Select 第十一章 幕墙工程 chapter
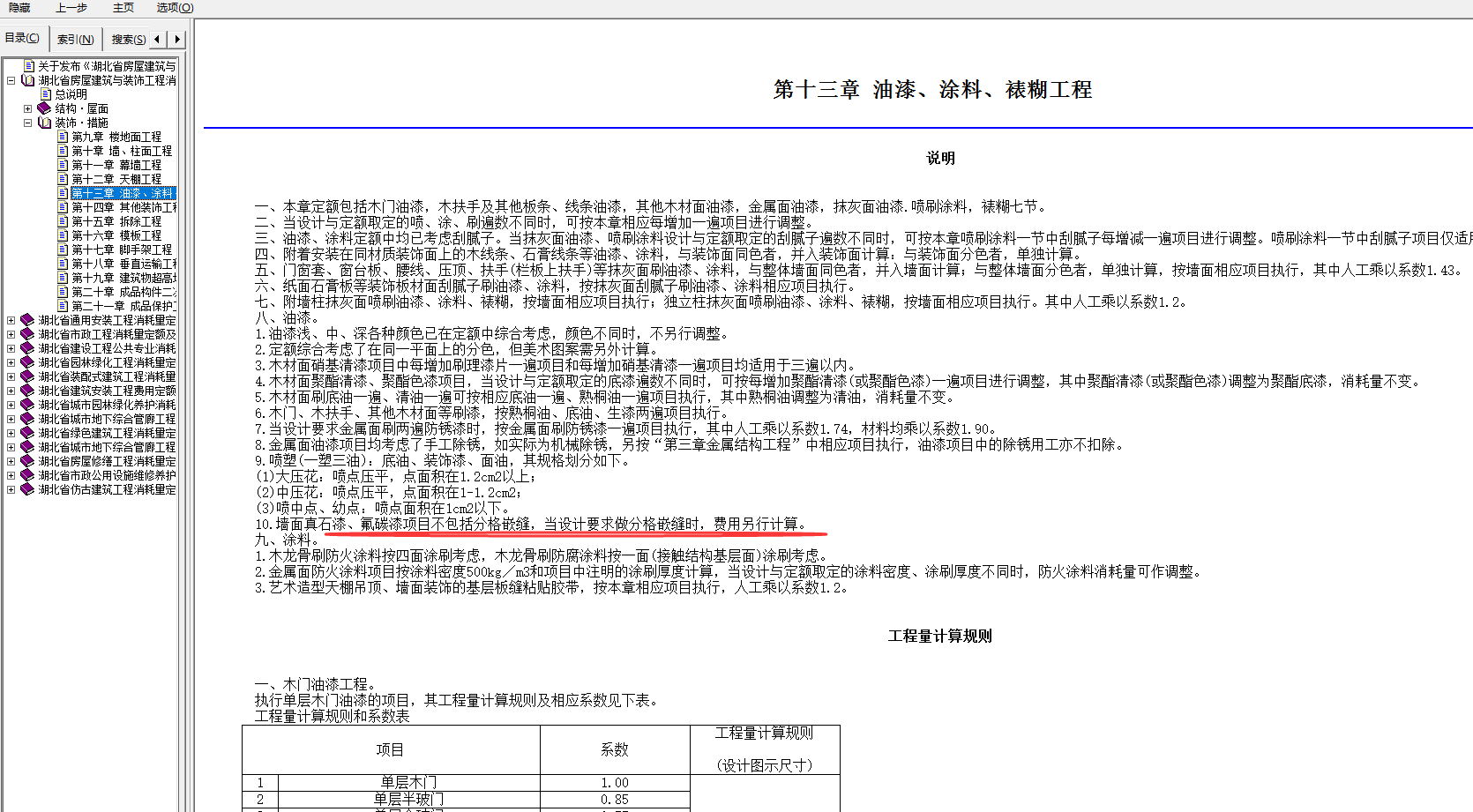 (x=116, y=165)
